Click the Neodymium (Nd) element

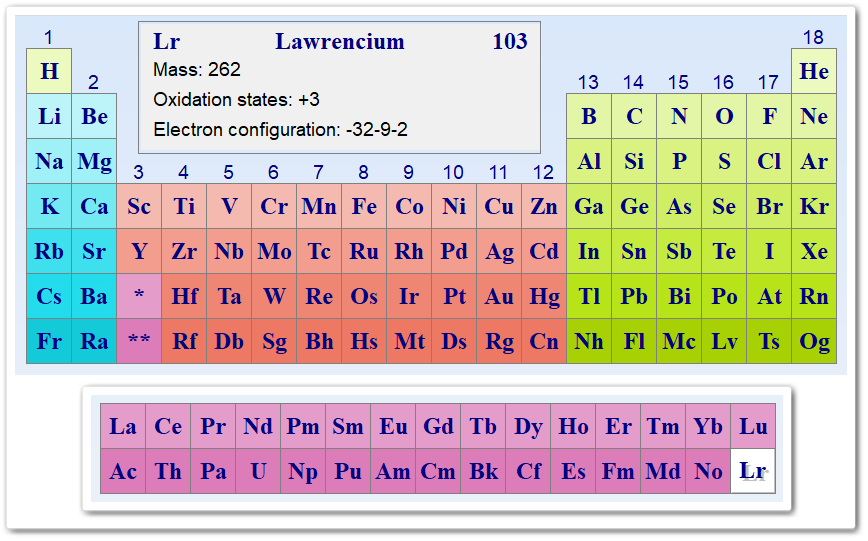258,426
